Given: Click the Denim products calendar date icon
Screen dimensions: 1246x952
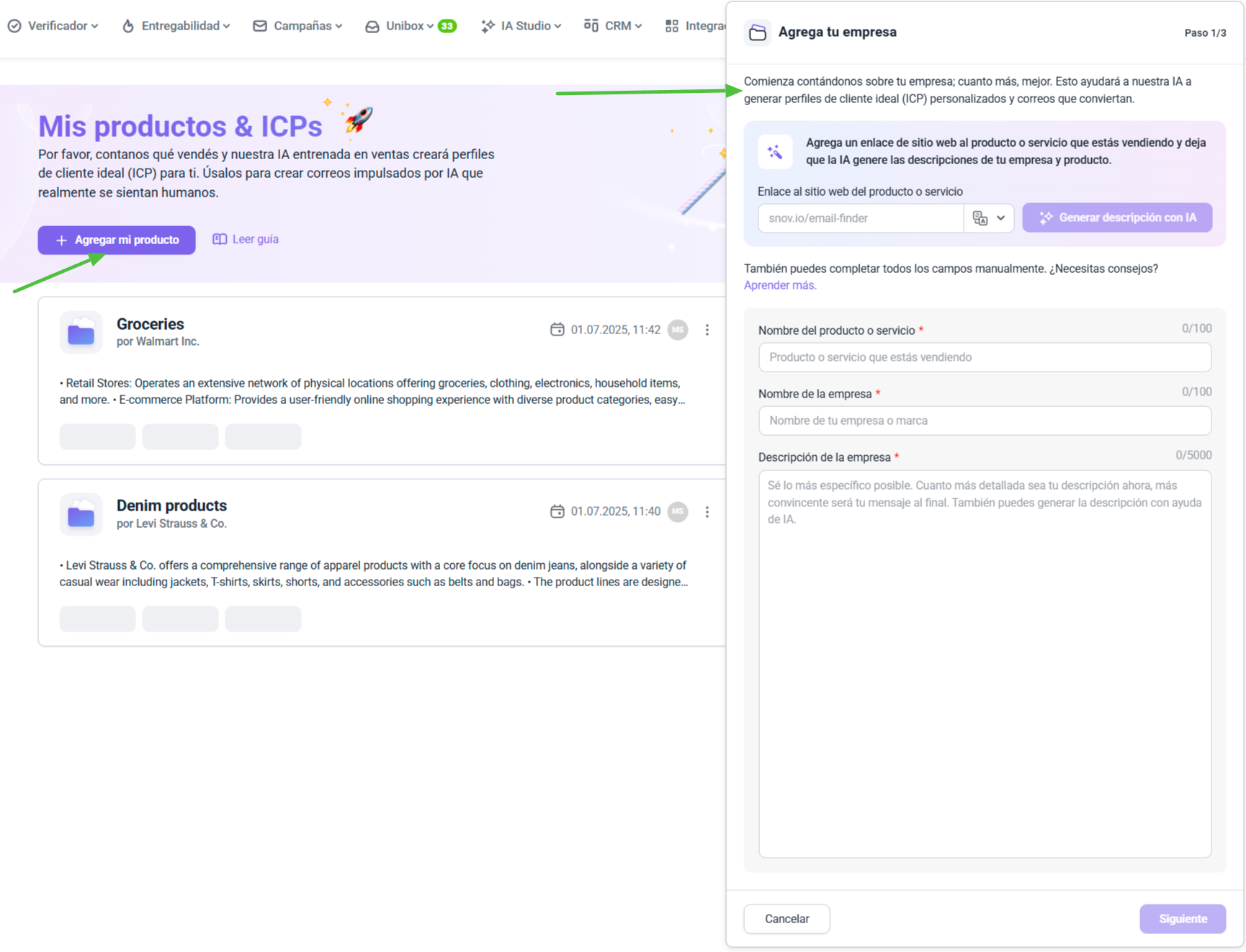Looking at the screenshot, I should (557, 511).
